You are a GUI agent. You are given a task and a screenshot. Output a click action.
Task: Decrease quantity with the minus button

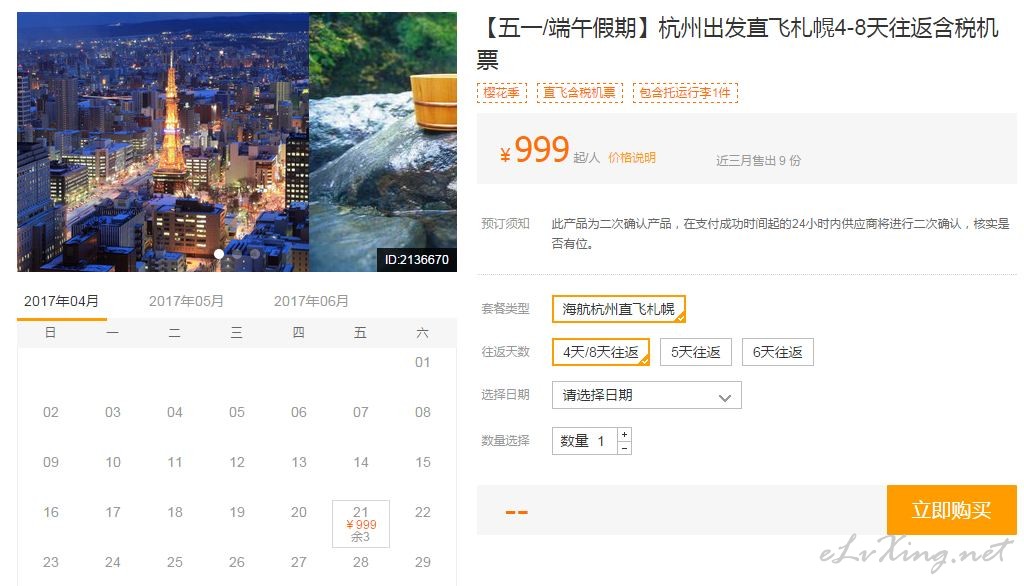tap(624, 448)
